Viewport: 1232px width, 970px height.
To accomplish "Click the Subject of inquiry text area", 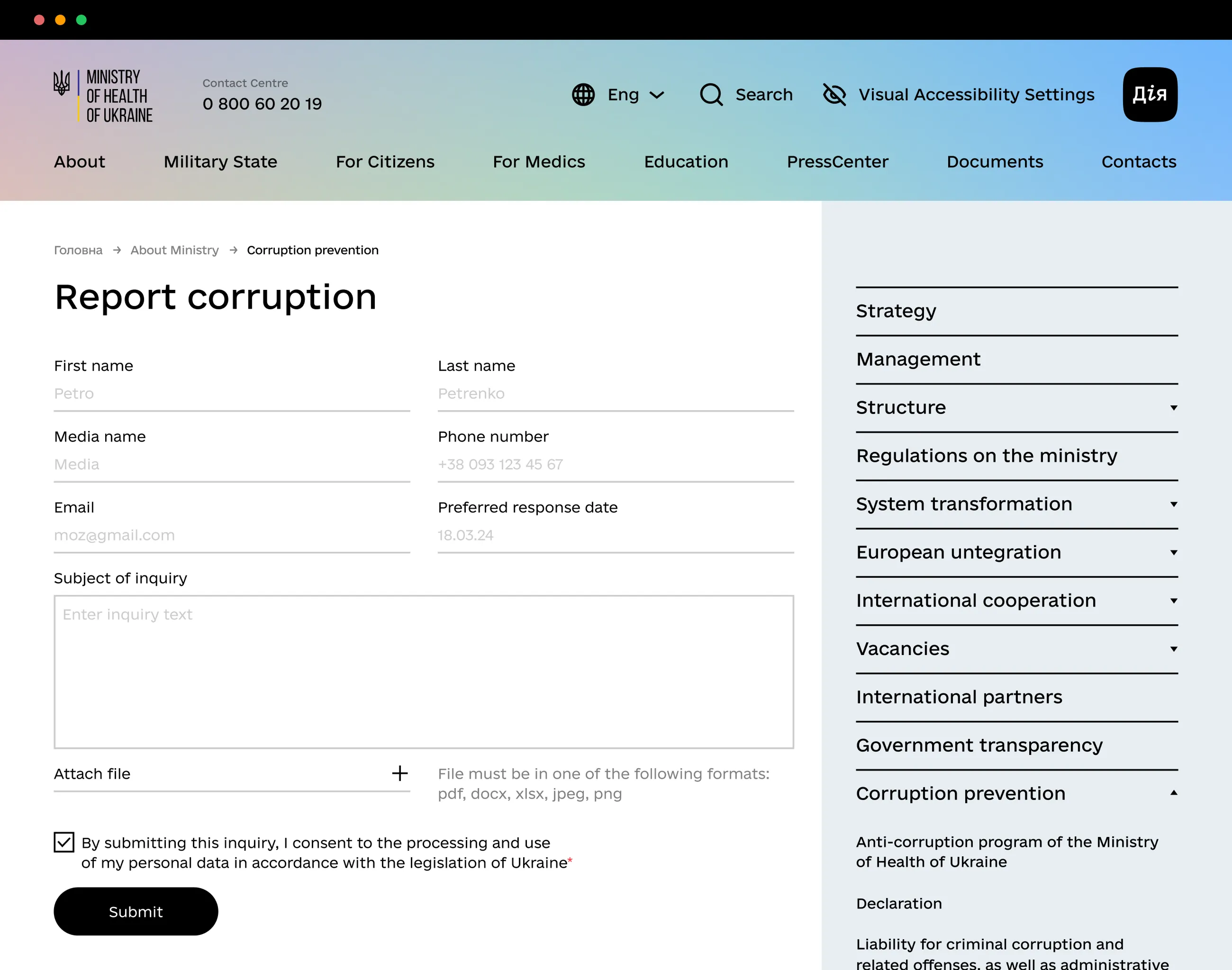I will pos(423,672).
